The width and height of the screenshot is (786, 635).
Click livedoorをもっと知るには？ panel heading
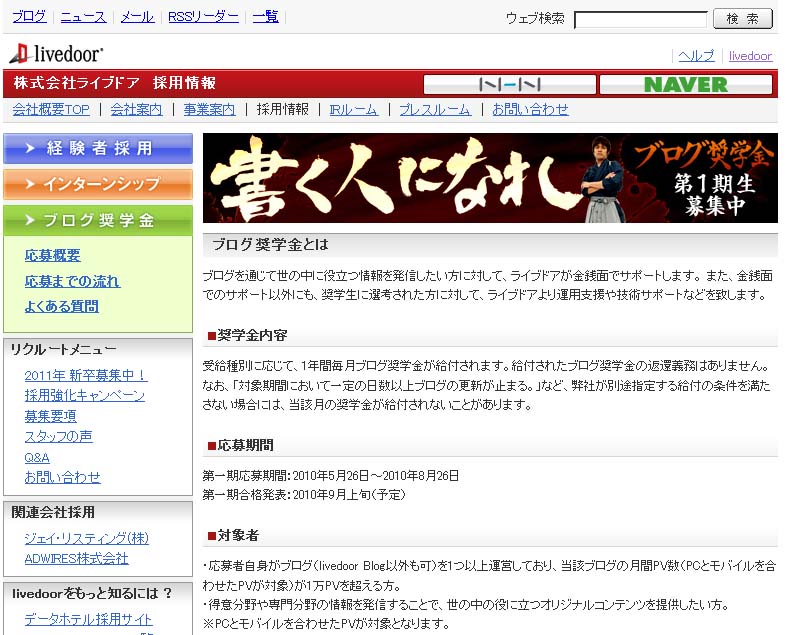click(x=92, y=593)
